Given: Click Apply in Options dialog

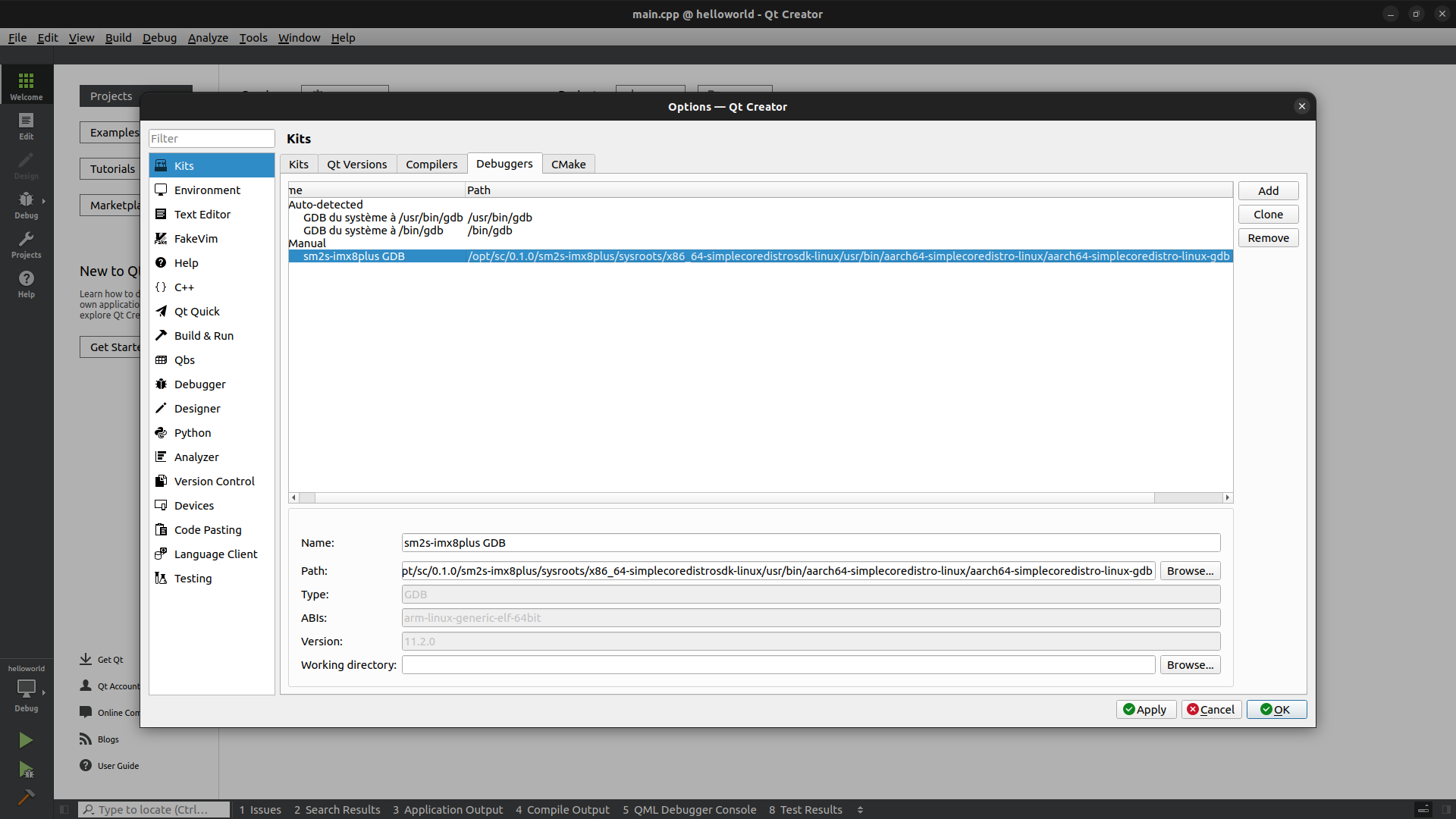Looking at the screenshot, I should [x=1145, y=710].
